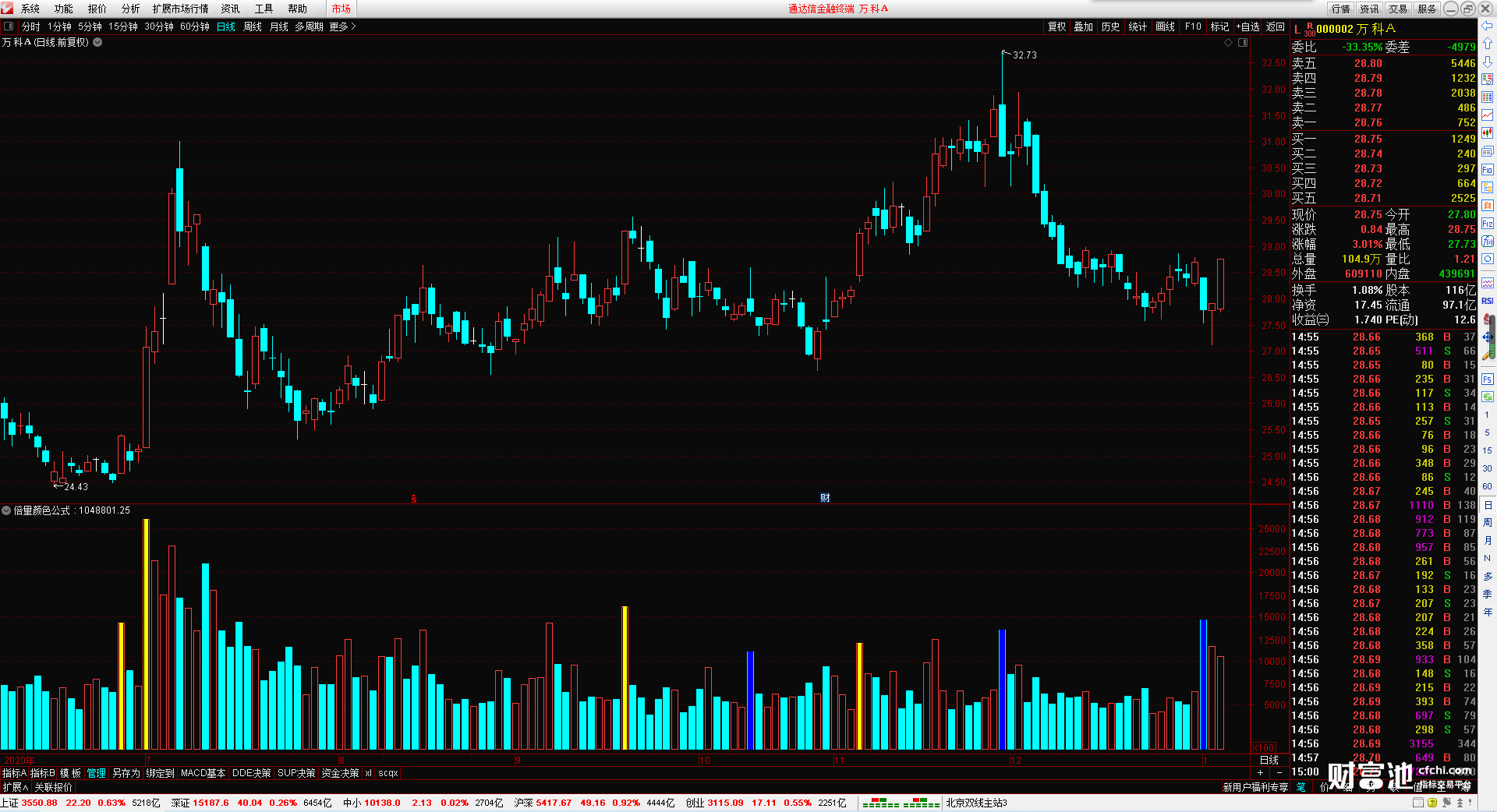Expand the 扩展 panel at bottom-left
The height and width of the screenshot is (812, 1497).
click(15, 787)
